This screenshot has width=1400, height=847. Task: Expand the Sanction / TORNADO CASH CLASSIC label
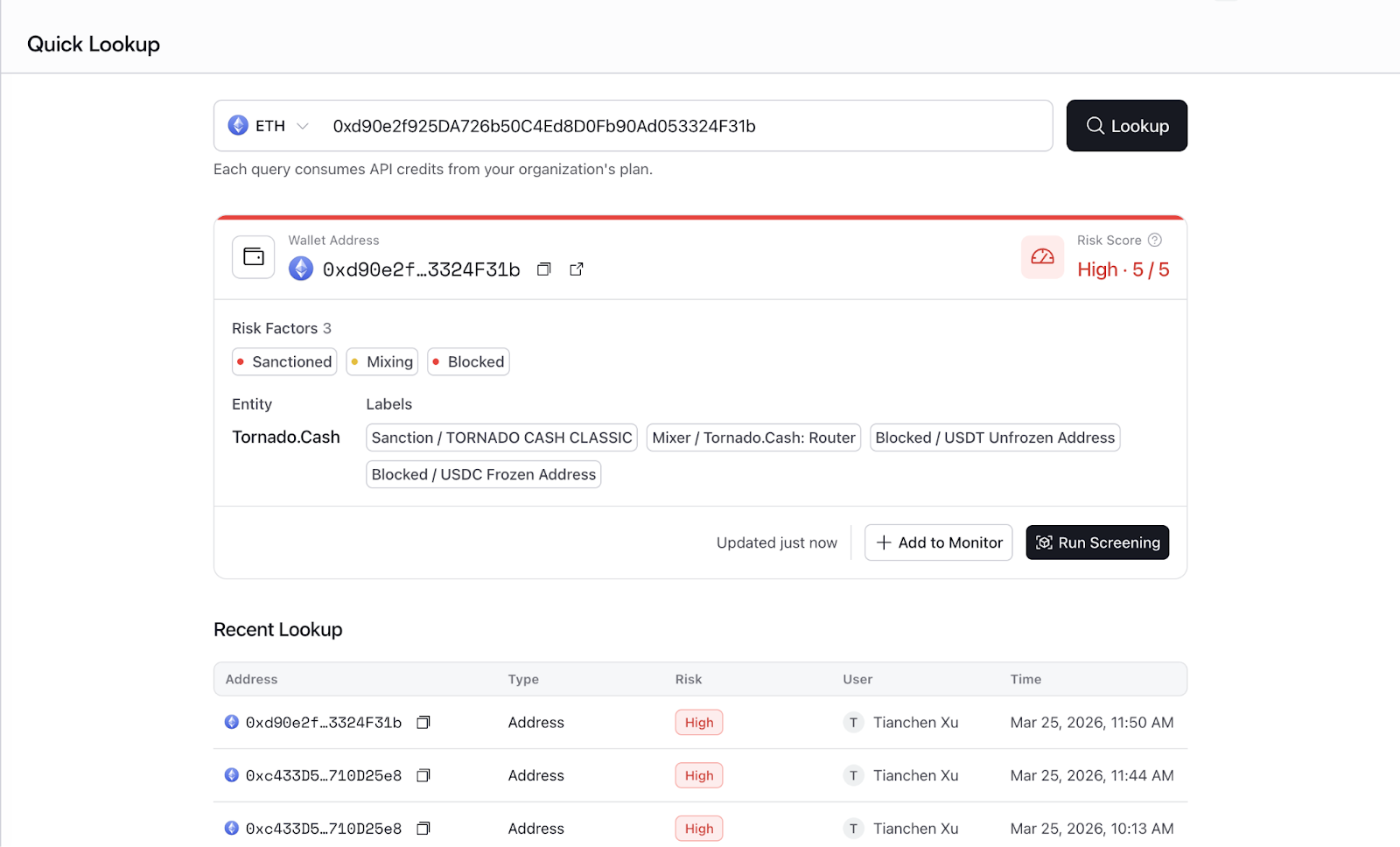coord(500,437)
